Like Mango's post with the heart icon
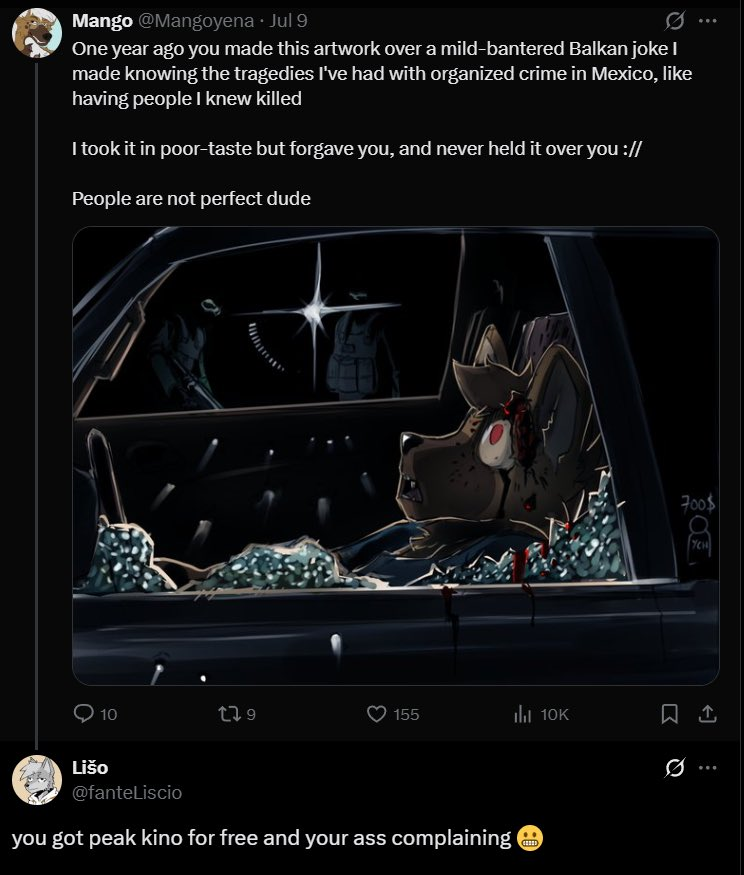 point(376,714)
